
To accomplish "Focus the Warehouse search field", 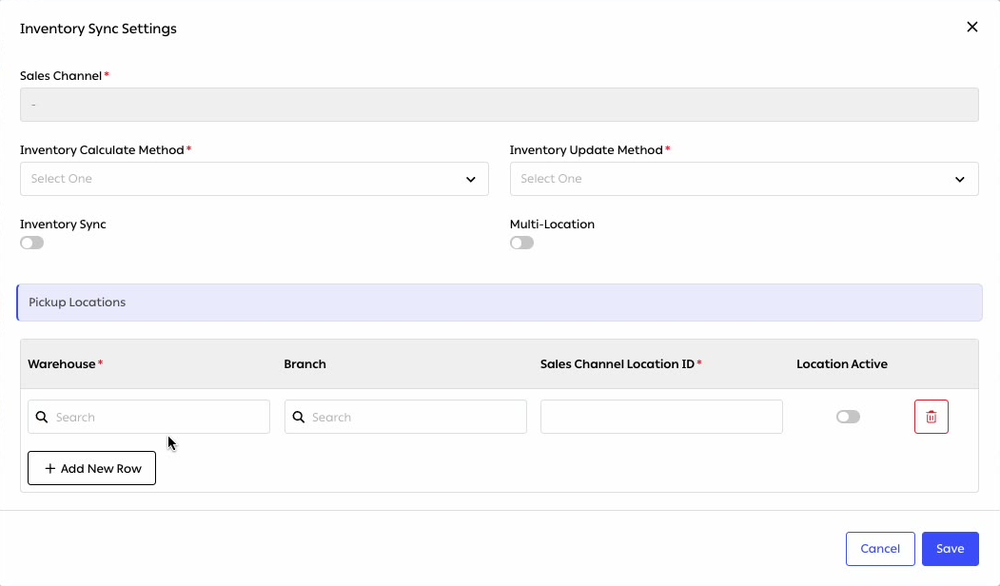I will (x=149, y=417).
